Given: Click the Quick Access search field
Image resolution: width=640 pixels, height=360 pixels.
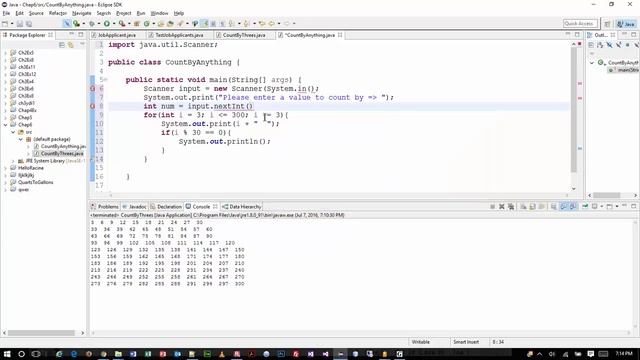Looking at the screenshot, I should [x=580, y=24].
